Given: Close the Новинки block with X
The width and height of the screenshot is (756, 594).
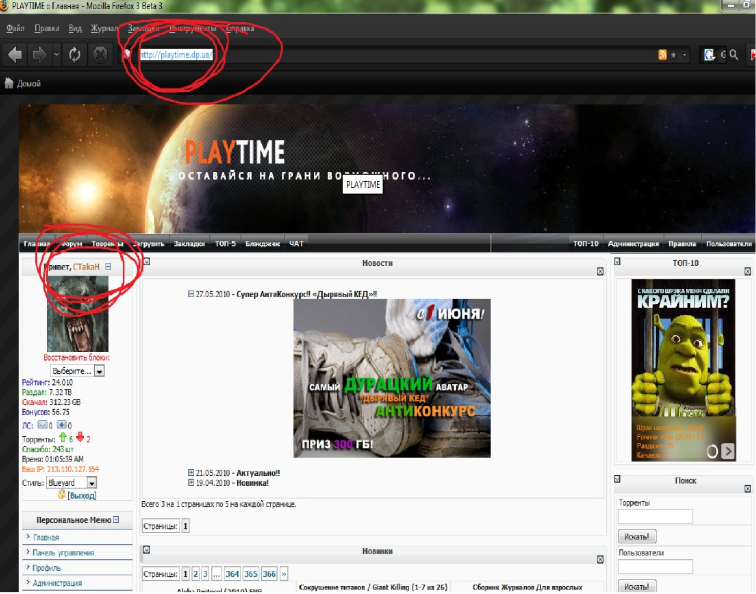Looking at the screenshot, I should pyautogui.click(x=600, y=559).
